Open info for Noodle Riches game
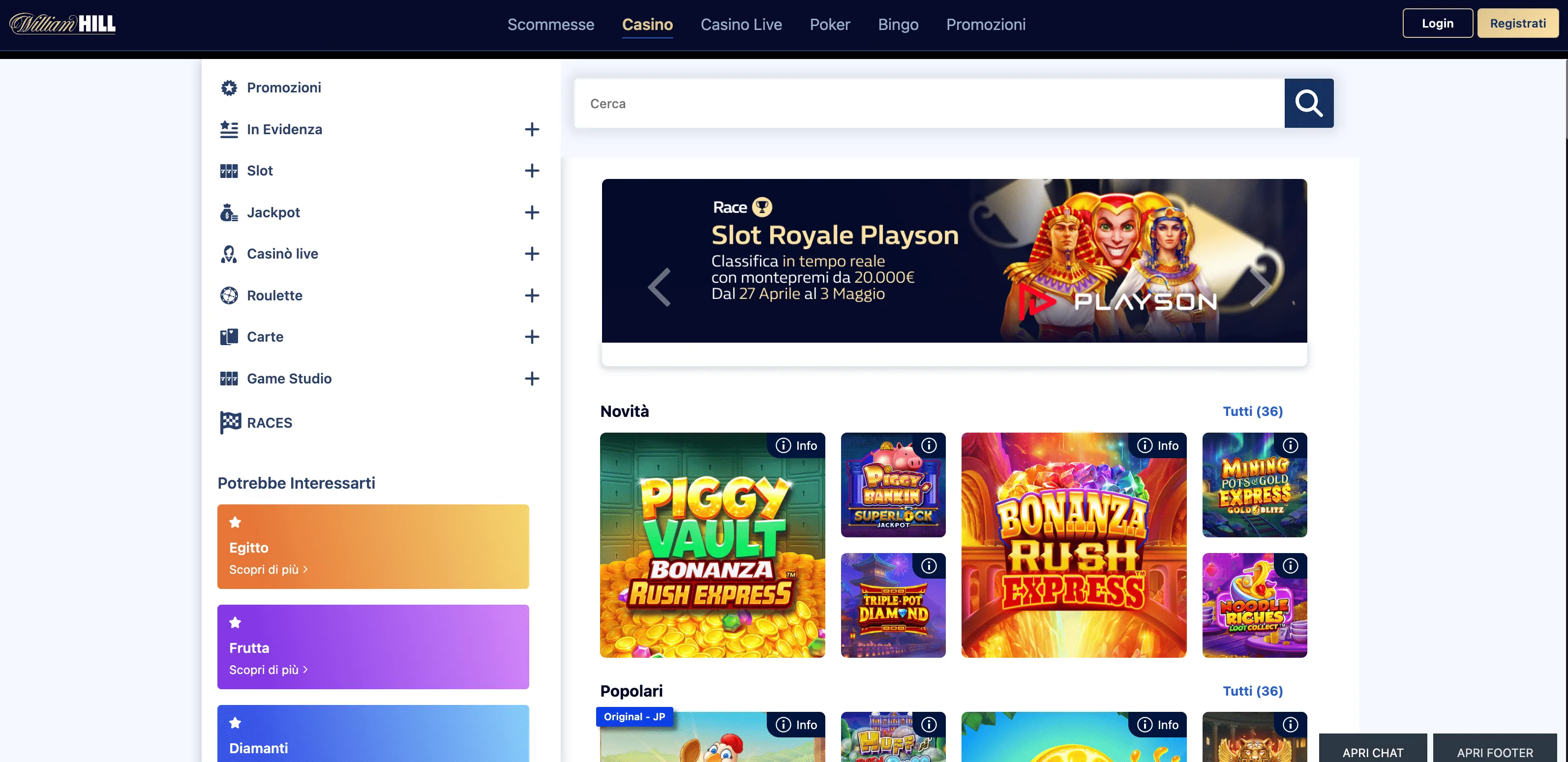This screenshot has height=762, width=1568. (1291, 566)
